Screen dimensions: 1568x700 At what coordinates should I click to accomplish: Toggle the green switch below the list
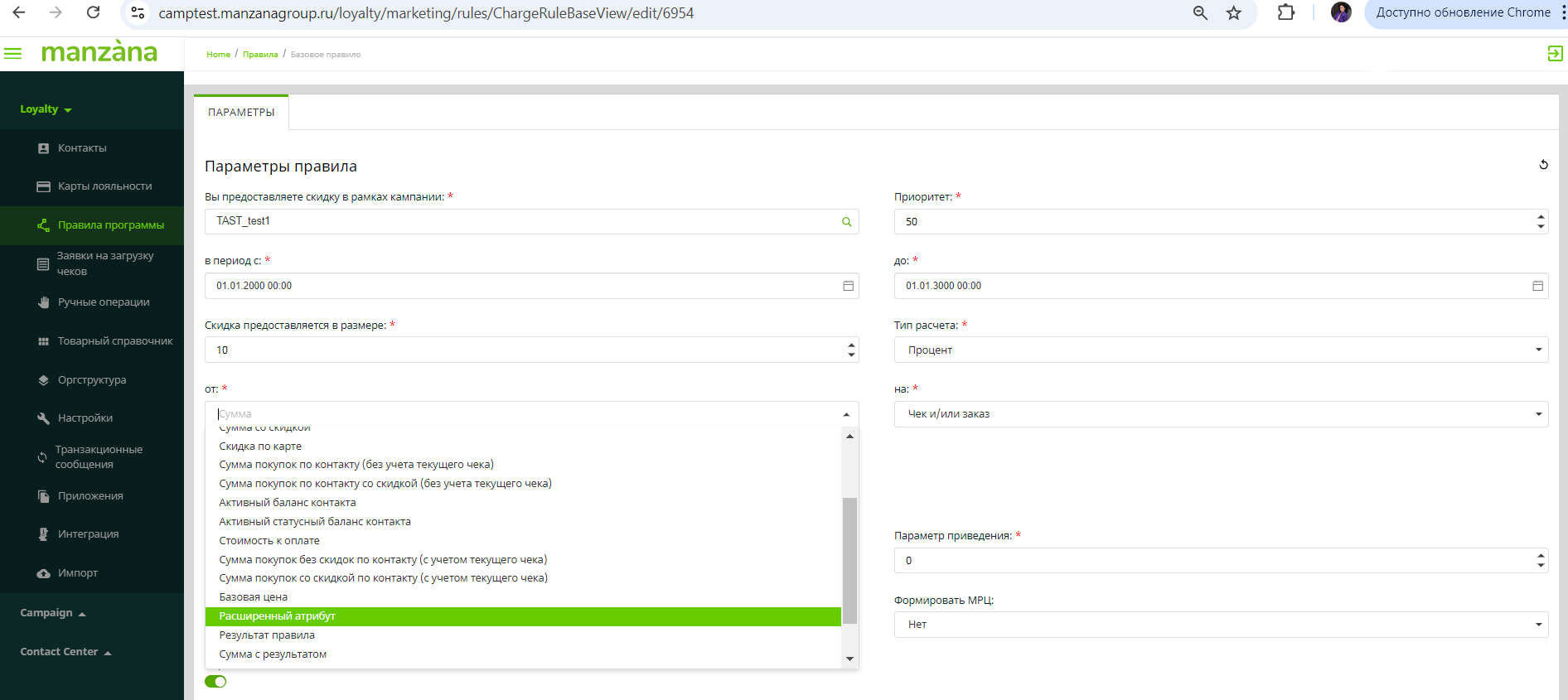click(x=215, y=682)
